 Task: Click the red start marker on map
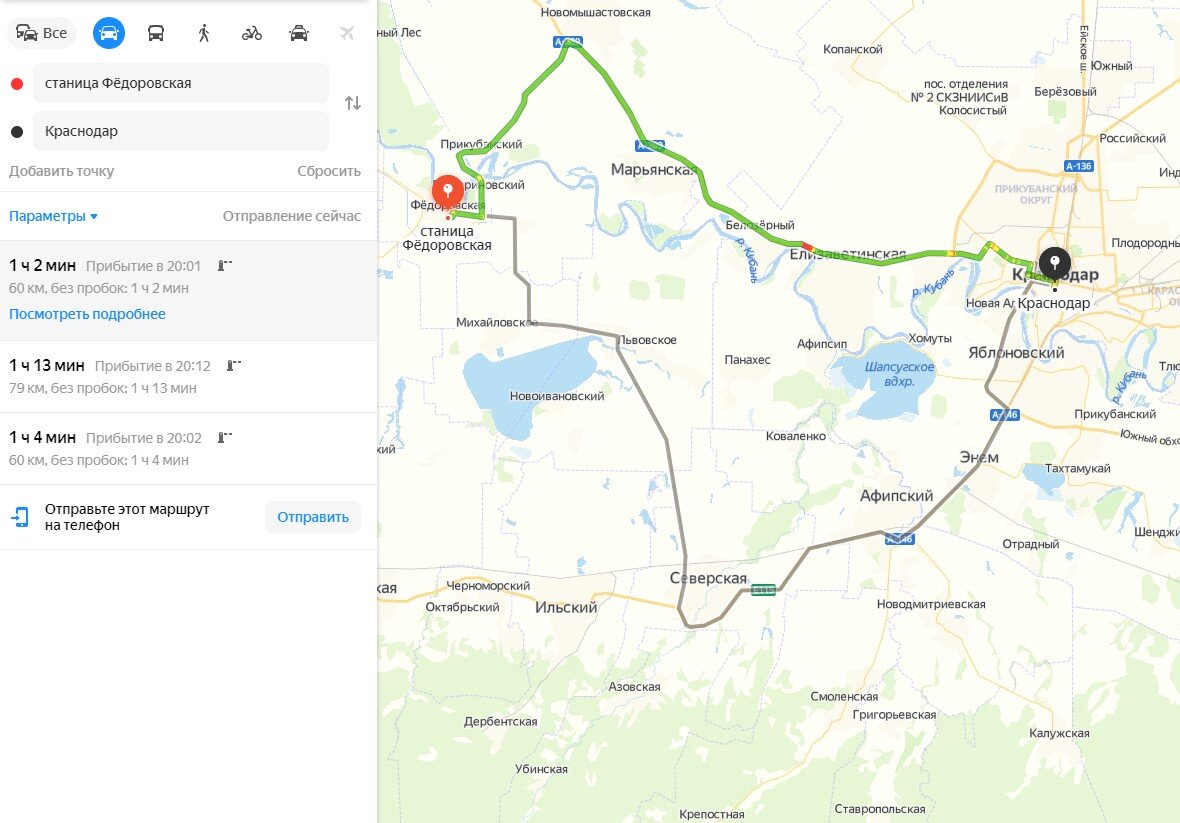448,191
